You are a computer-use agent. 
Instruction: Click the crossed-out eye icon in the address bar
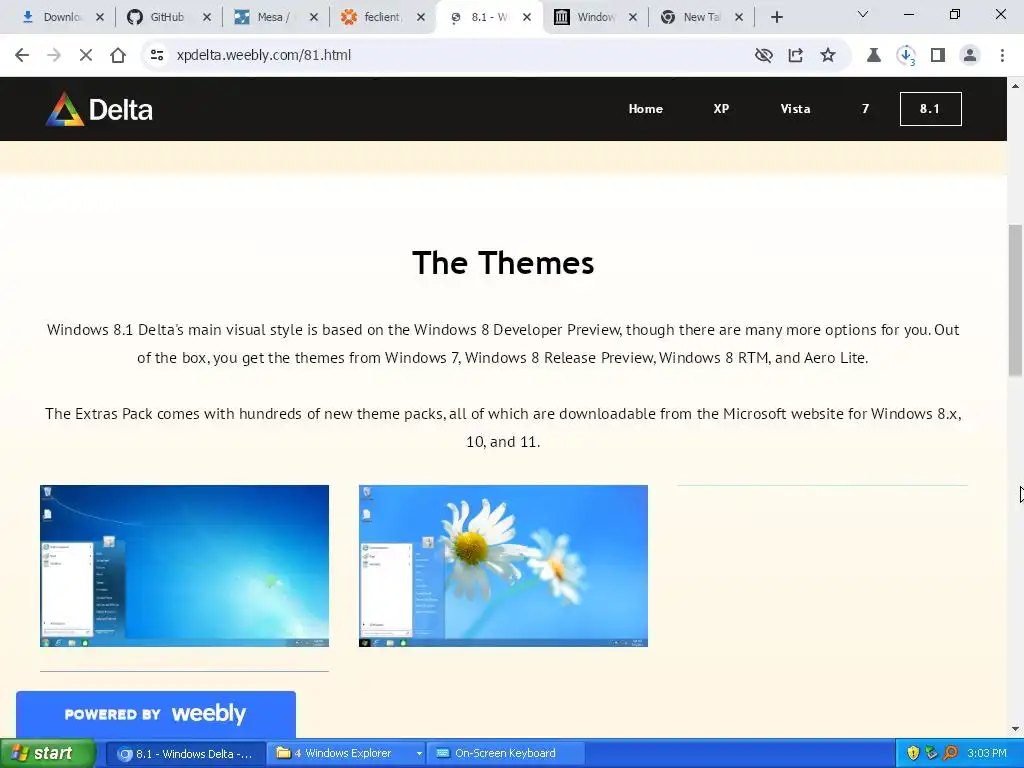(x=763, y=55)
